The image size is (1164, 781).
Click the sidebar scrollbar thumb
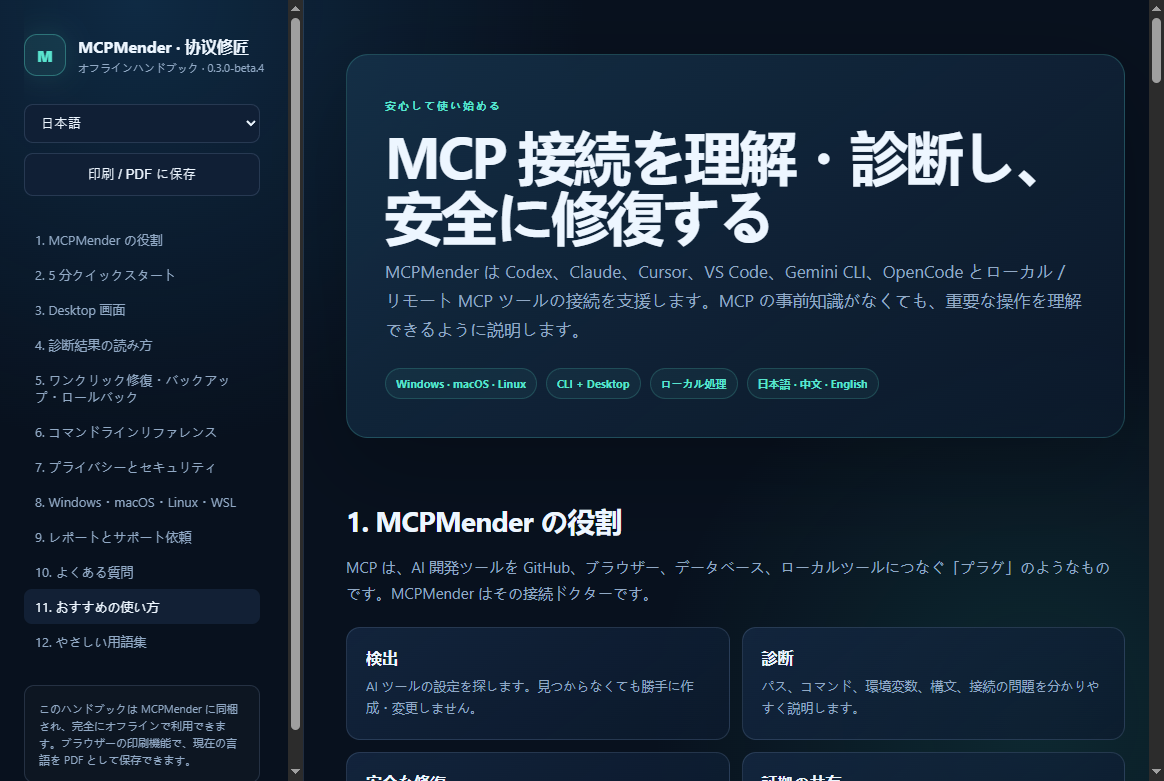click(x=295, y=373)
